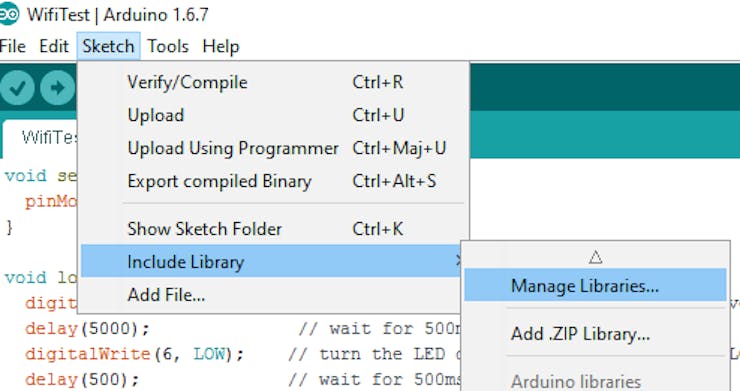Screen dimensions: 740x391
Task: Click the upward scroll triangle in submenu
Action: (x=596, y=257)
